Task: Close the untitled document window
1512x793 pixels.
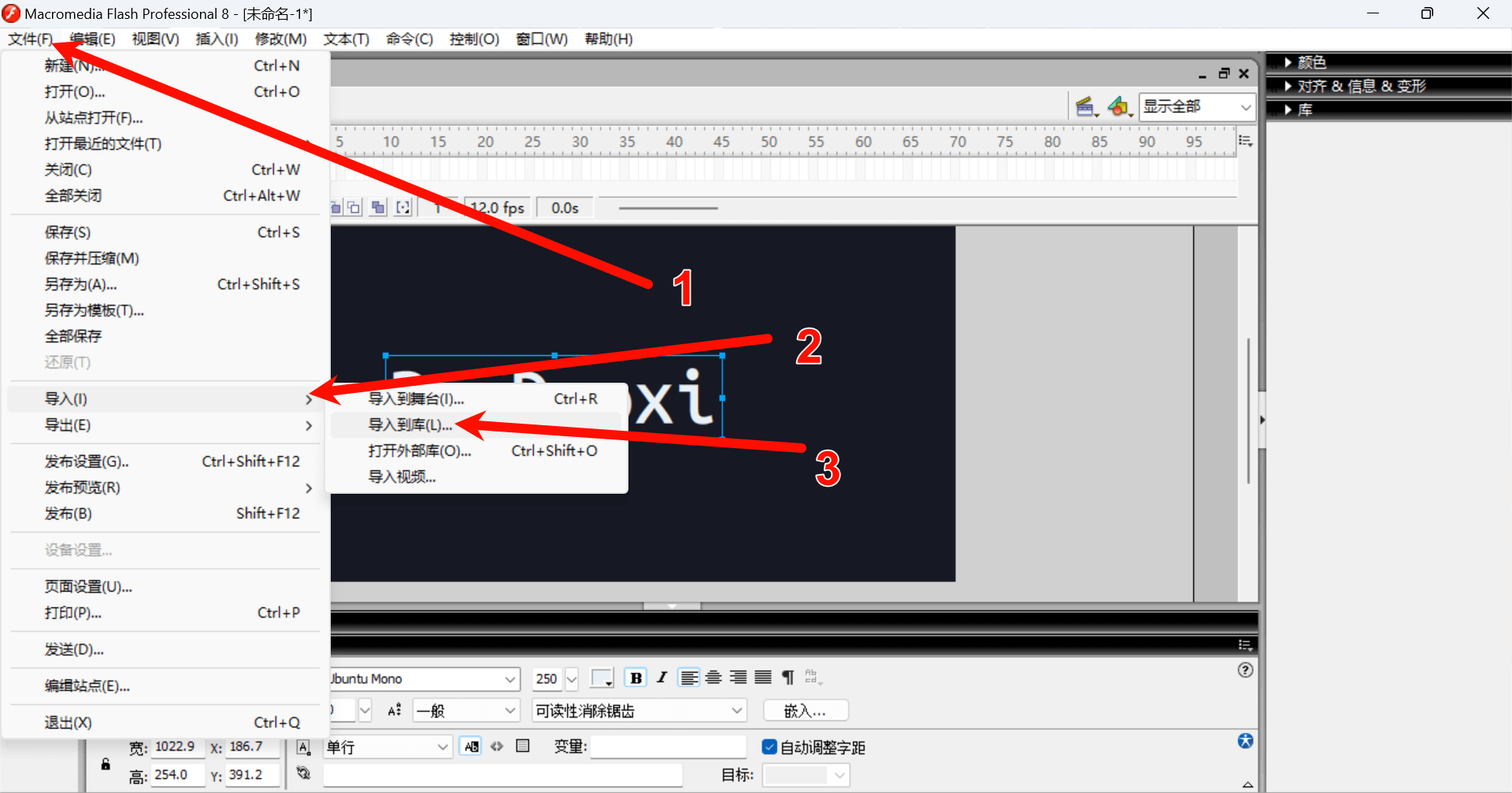Action: (1244, 73)
